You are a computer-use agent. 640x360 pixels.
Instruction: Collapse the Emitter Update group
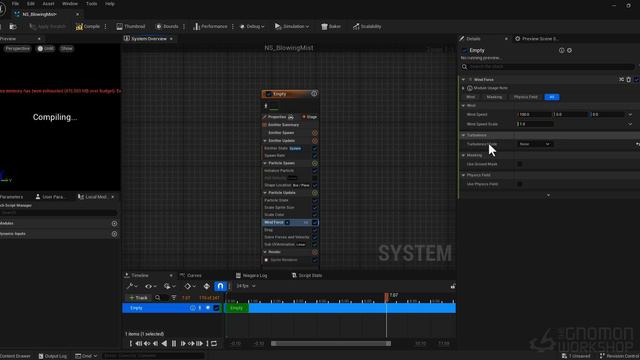point(265,141)
